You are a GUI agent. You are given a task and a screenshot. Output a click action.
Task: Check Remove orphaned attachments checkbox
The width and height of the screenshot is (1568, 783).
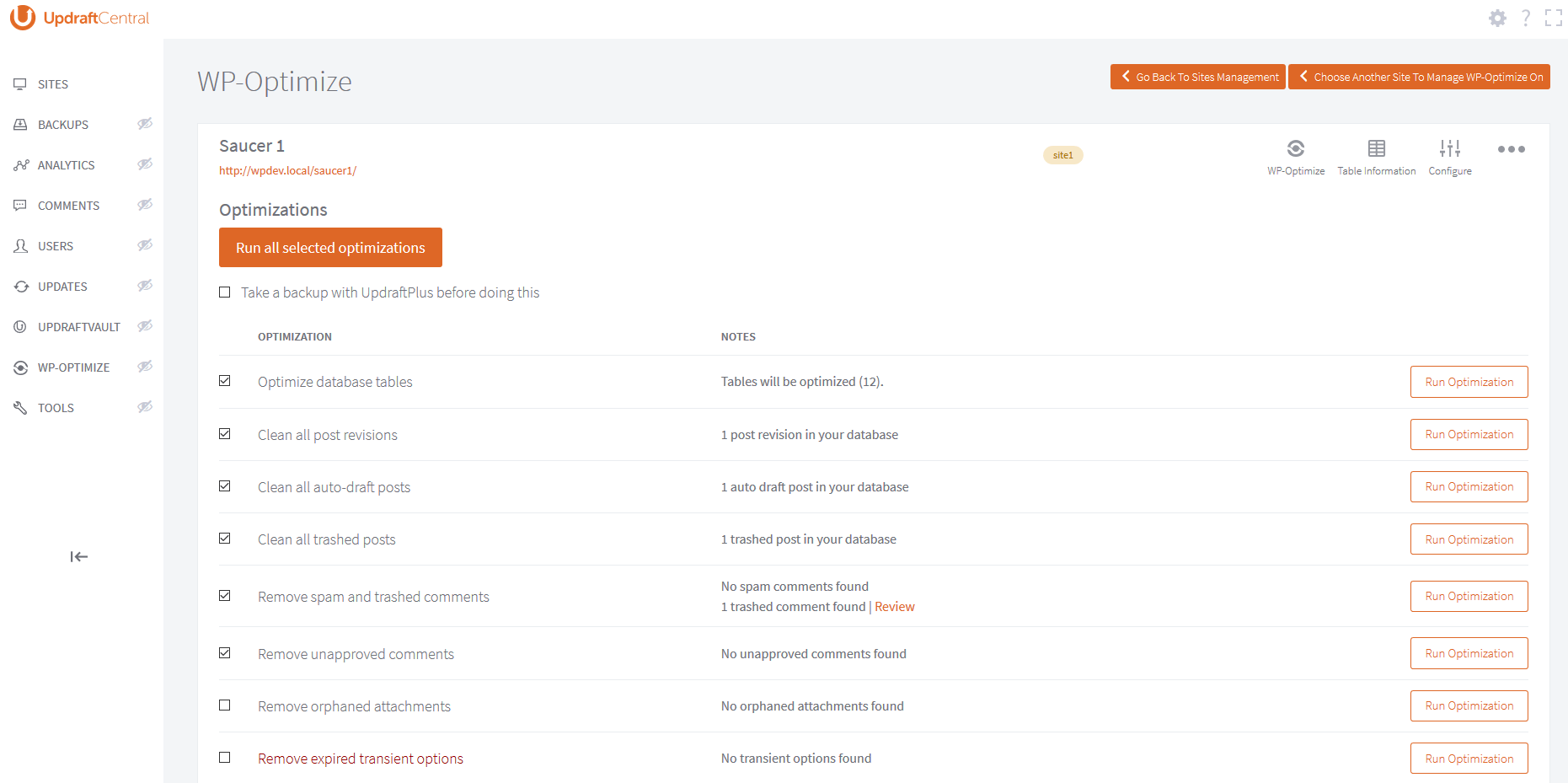point(225,705)
